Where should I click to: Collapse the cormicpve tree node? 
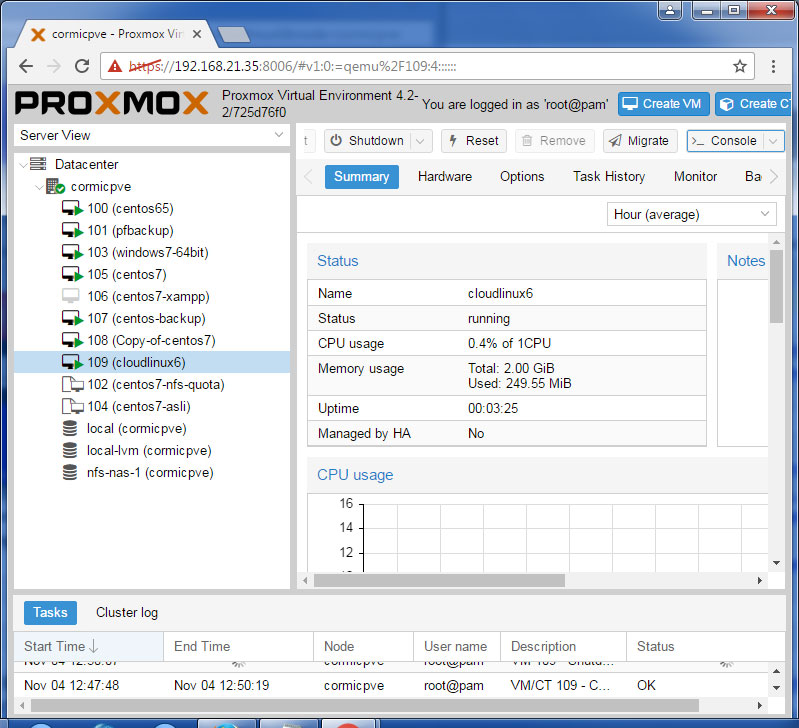point(39,187)
